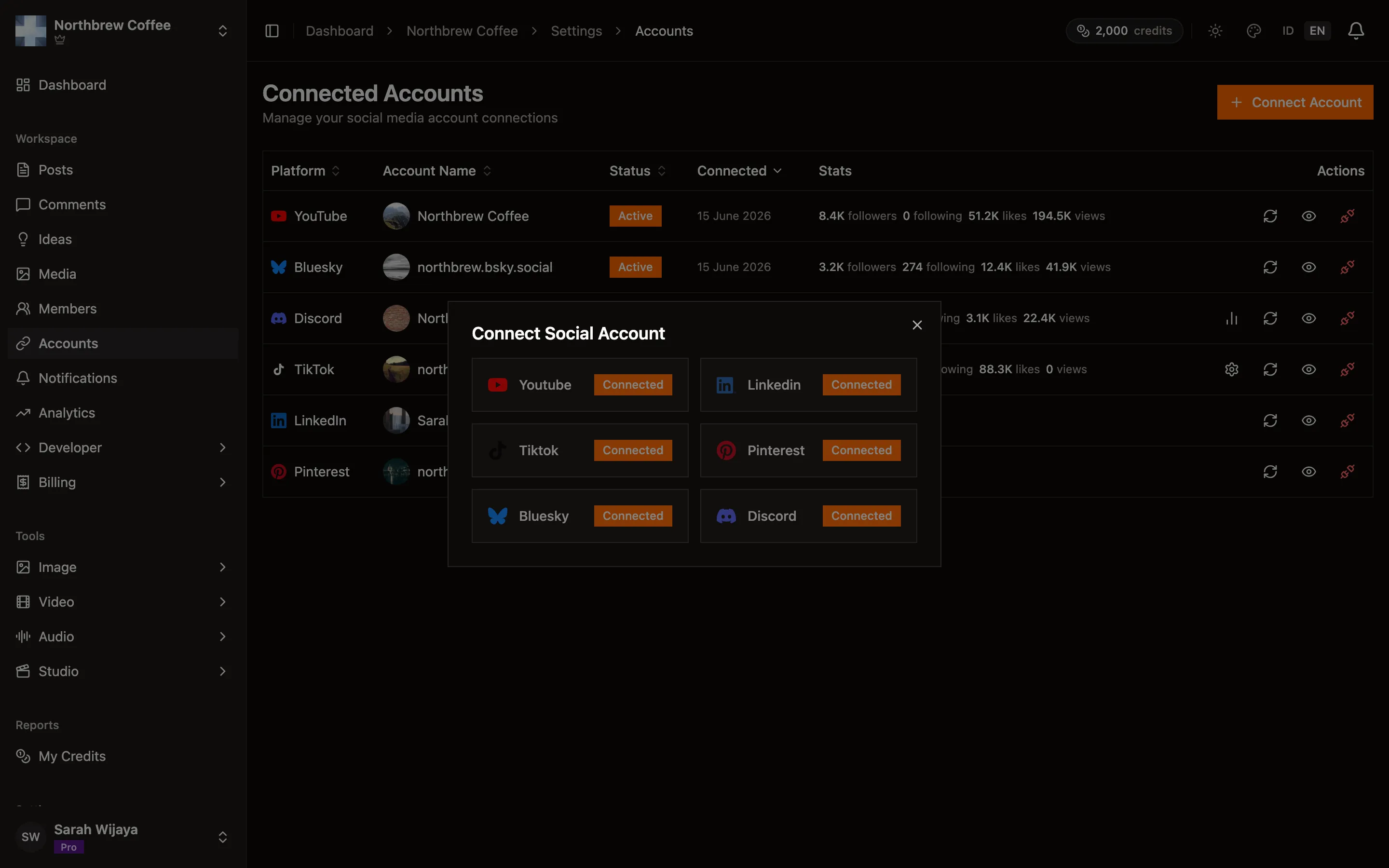
Task: Open My Credits report
Action: 123,756
